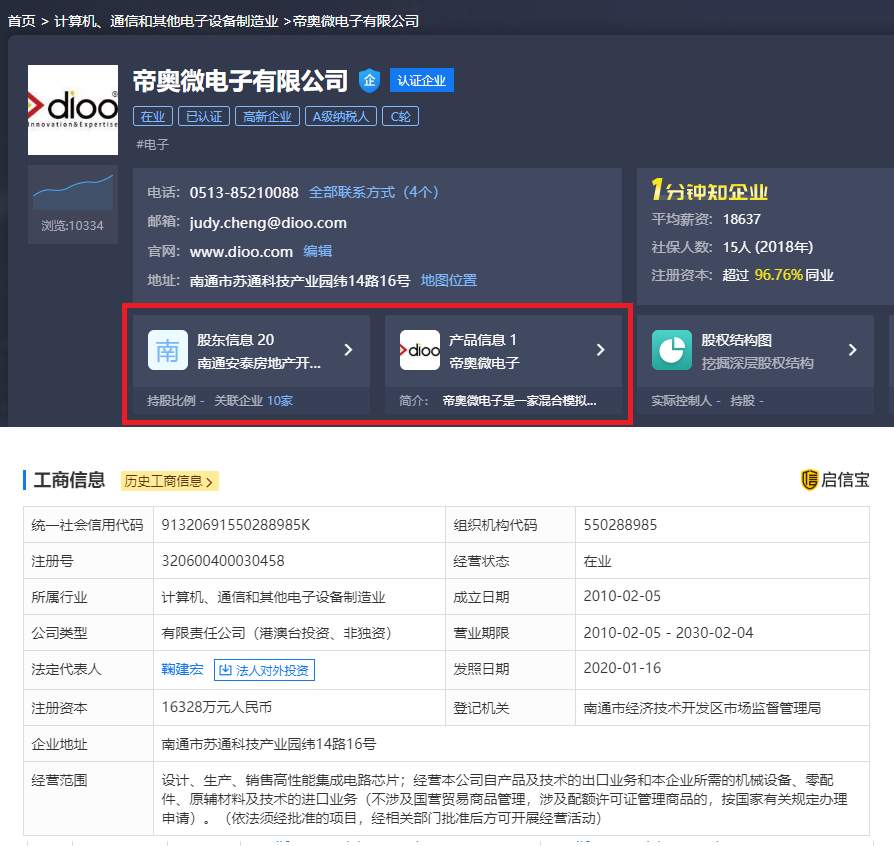894x846 pixels.
Task: Click registration number 320600400030458
Action: coord(223,561)
